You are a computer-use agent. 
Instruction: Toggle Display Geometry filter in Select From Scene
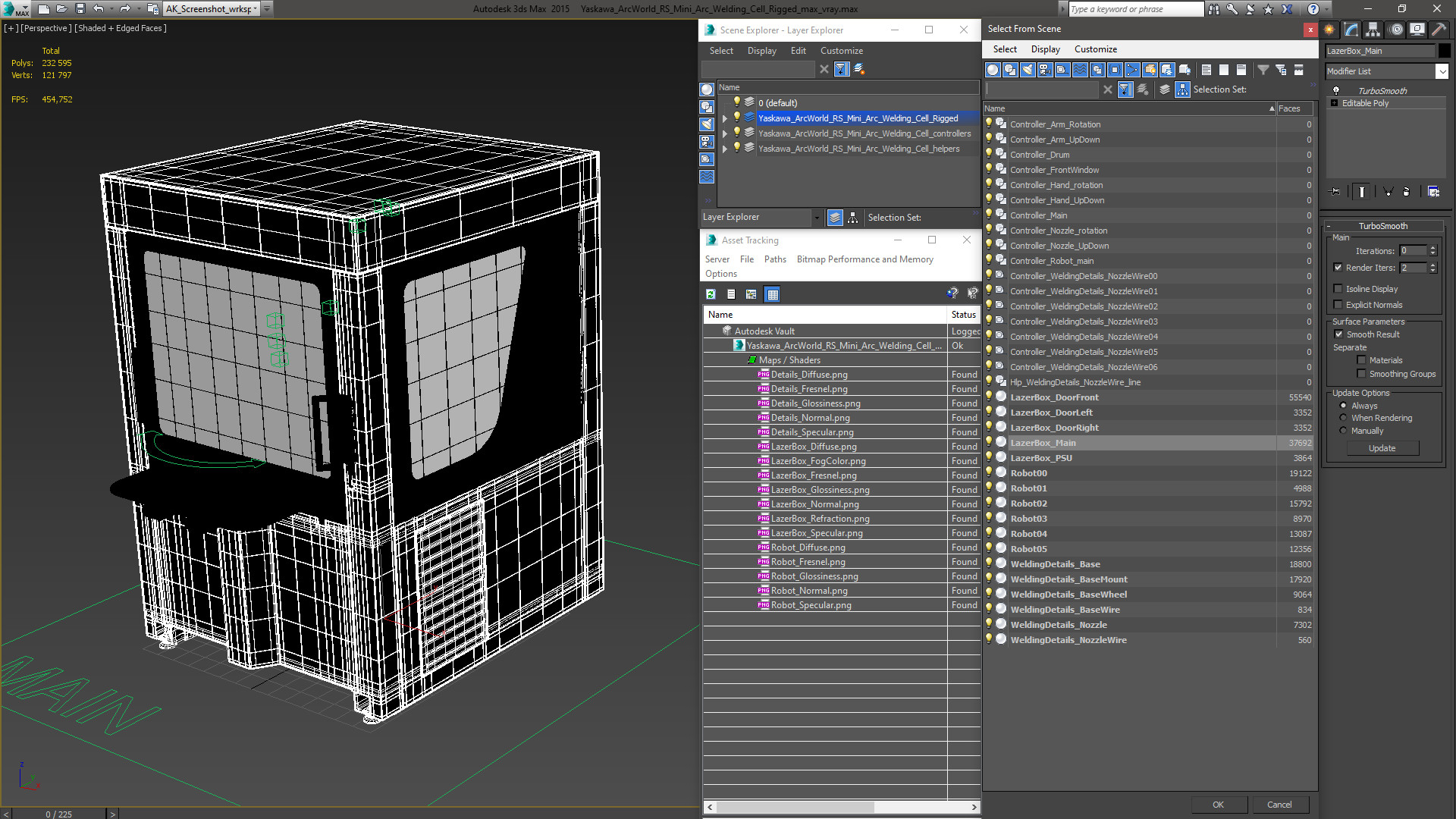click(x=993, y=70)
